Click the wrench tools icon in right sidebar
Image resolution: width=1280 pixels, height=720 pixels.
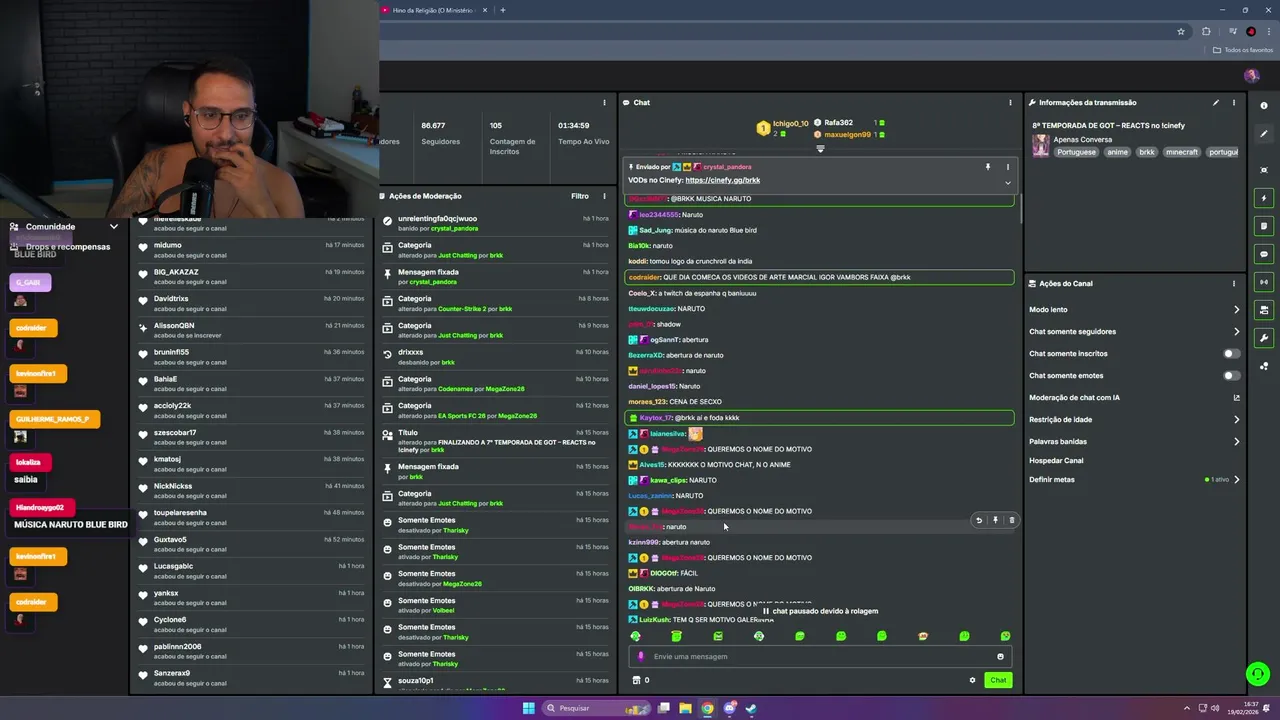coord(1264,338)
